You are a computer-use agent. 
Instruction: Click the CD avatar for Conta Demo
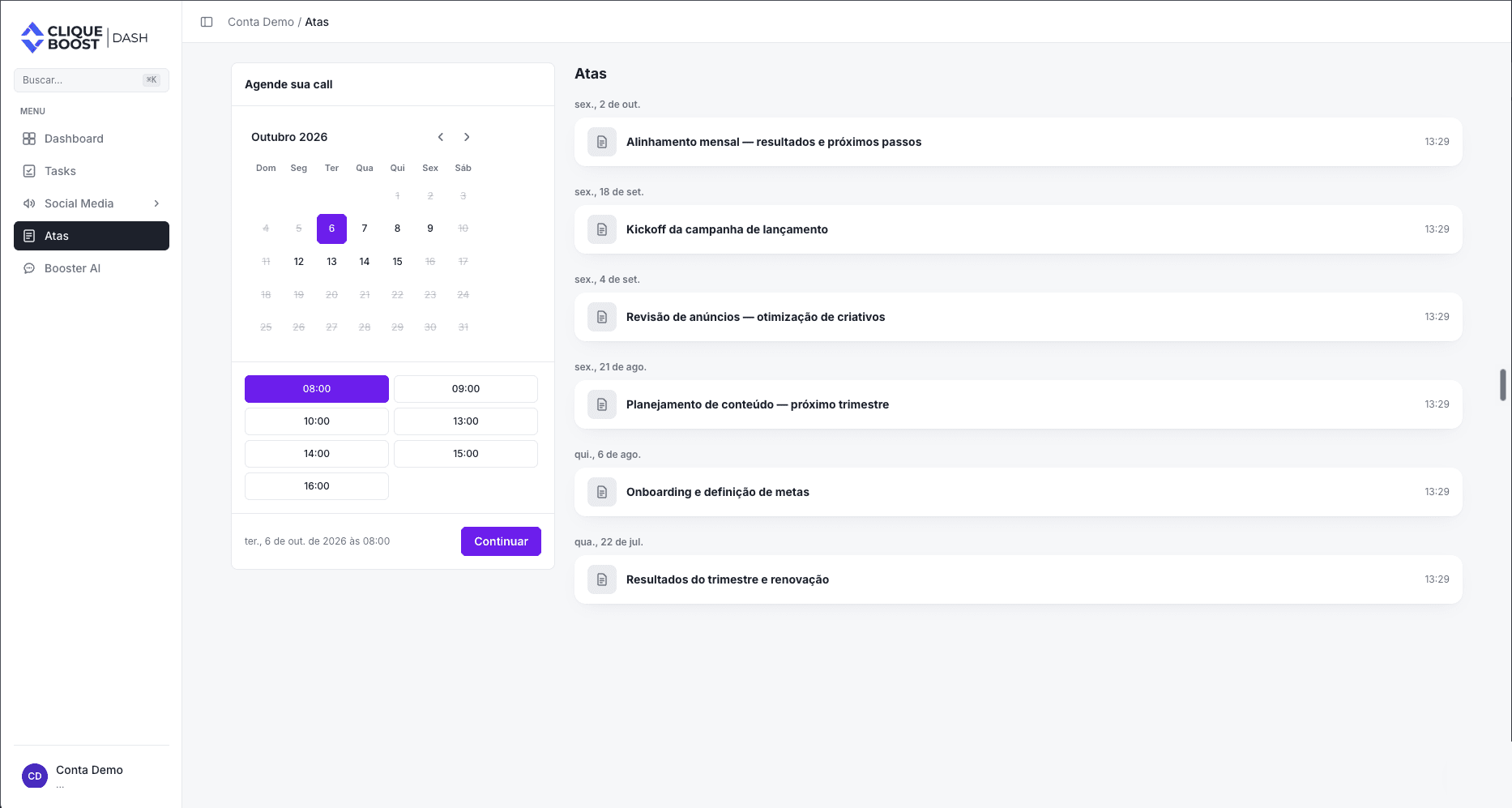click(x=35, y=776)
